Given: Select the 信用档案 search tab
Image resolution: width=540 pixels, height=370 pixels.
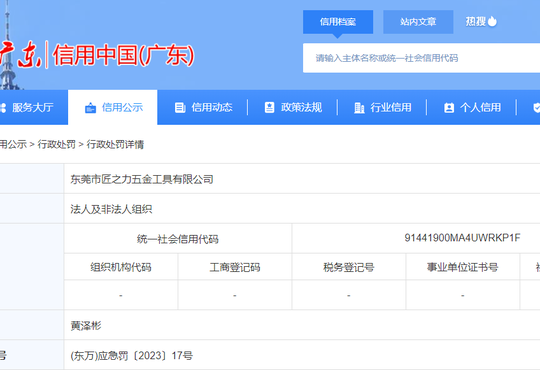Looking at the screenshot, I should [x=338, y=22].
